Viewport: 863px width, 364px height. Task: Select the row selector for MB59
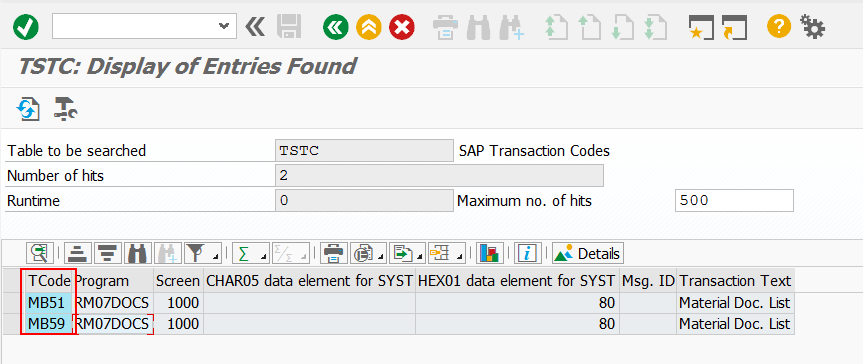pos(14,324)
